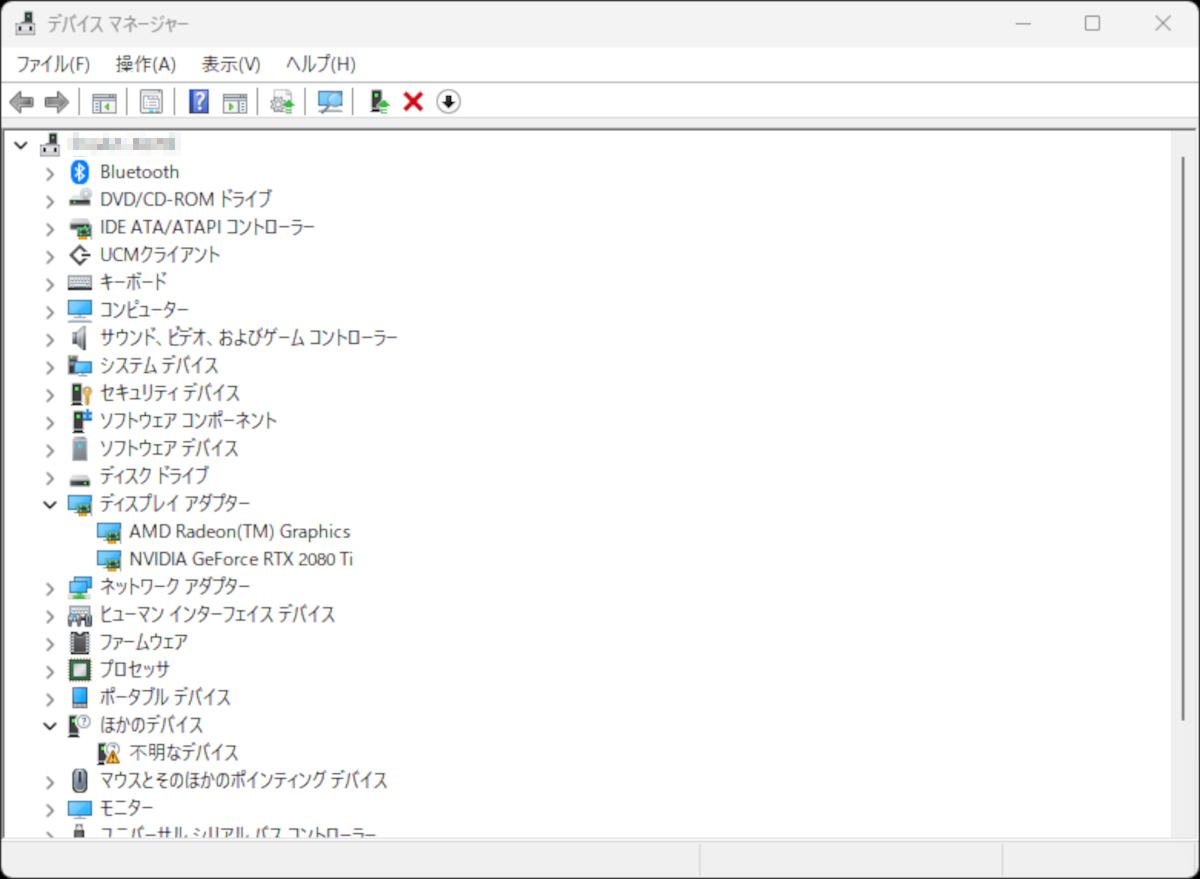Viewport: 1200px width, 879px height.
Task: Click the enable device green arrow toolbar icon
Action: point(379,102)
